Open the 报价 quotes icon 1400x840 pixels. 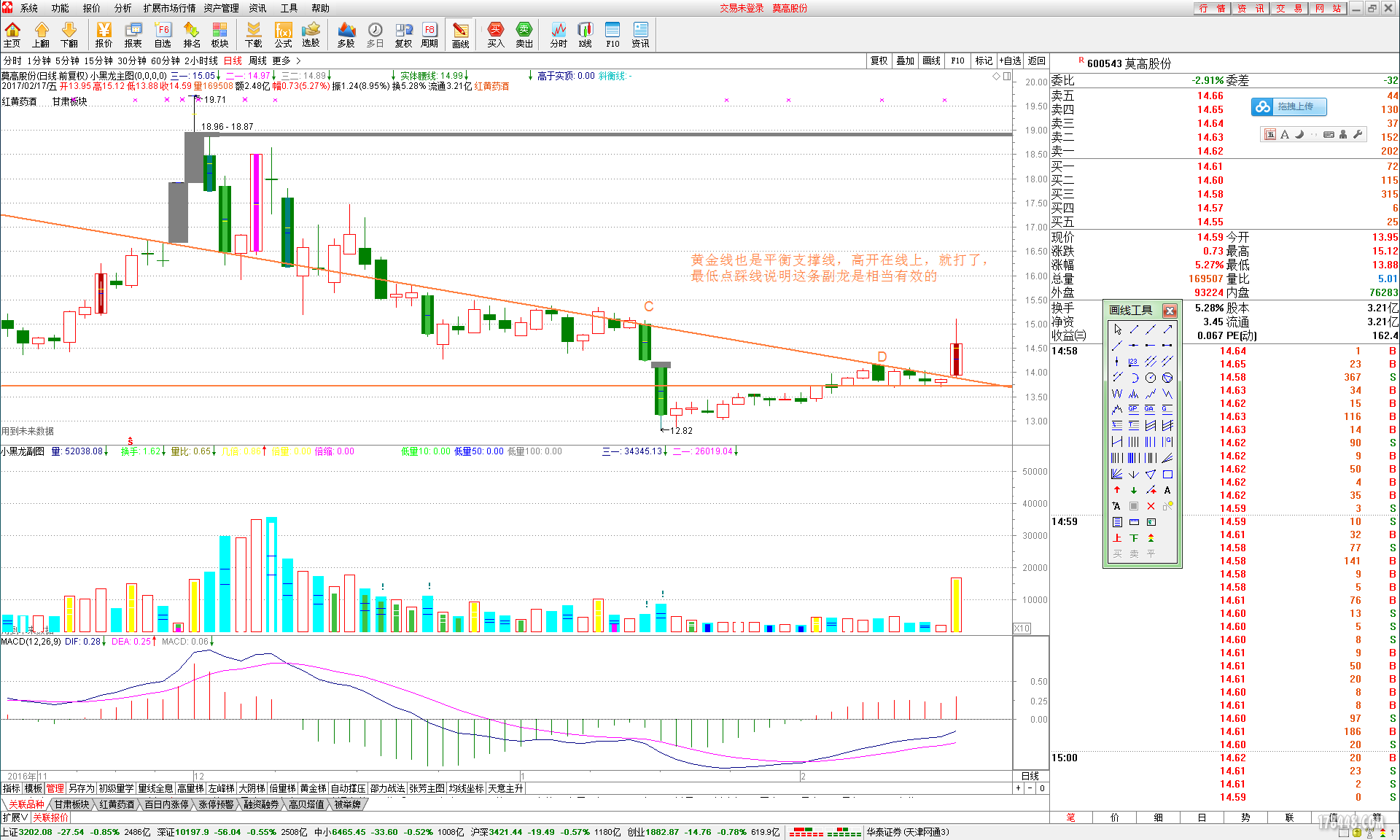[x=104, y=35]
